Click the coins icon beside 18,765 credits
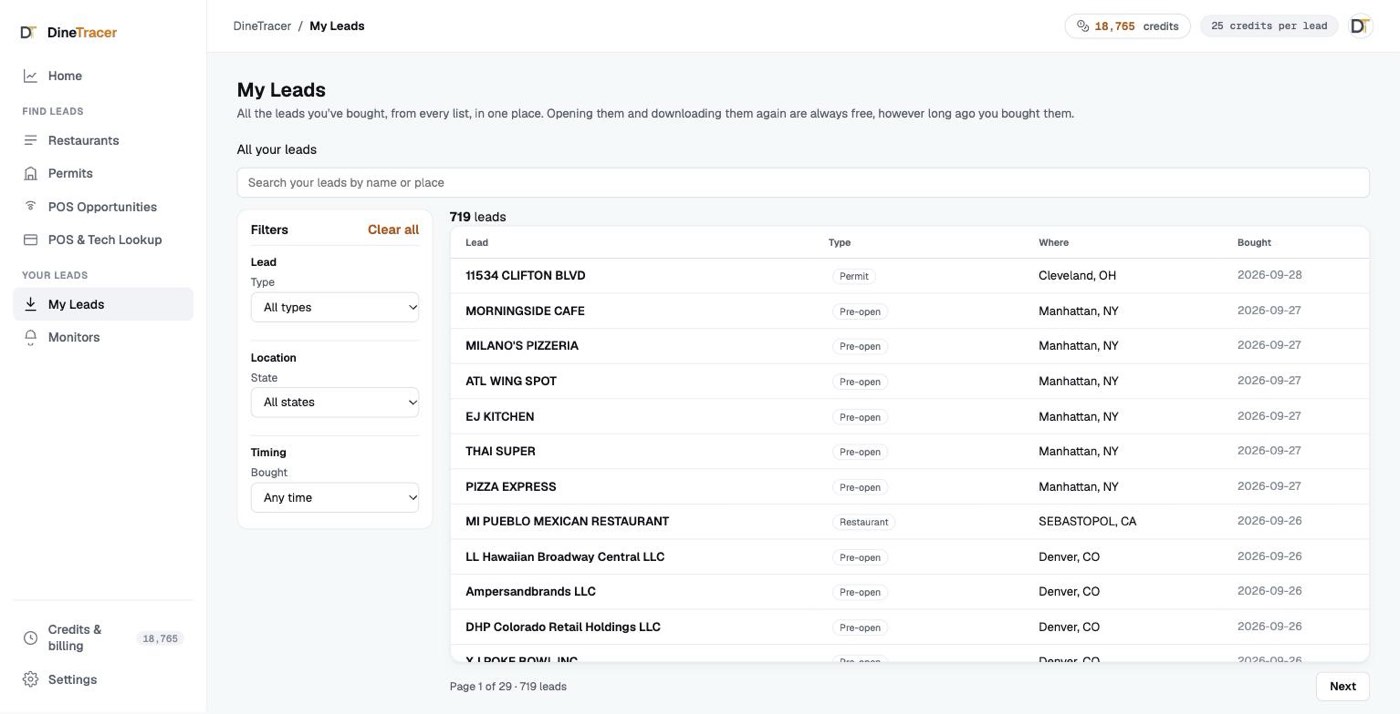 tap(1083, 26)
